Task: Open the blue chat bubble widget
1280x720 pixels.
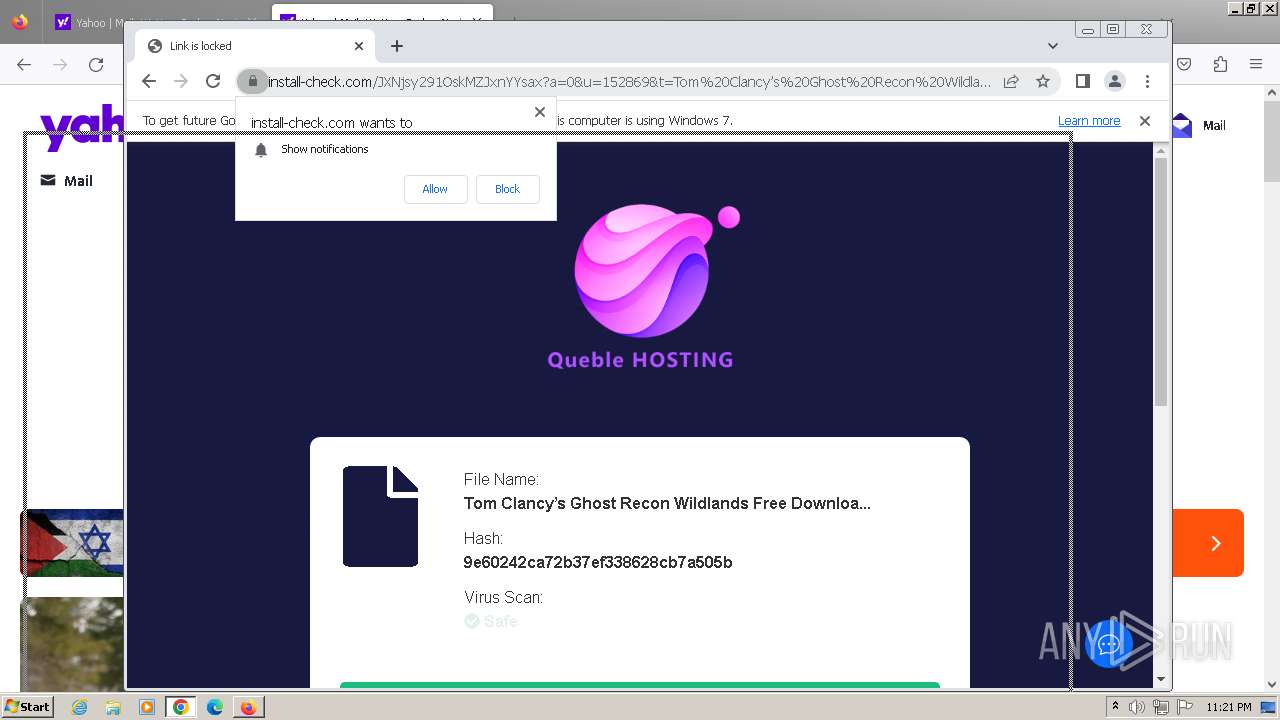Action: [x=1108, y=643]
